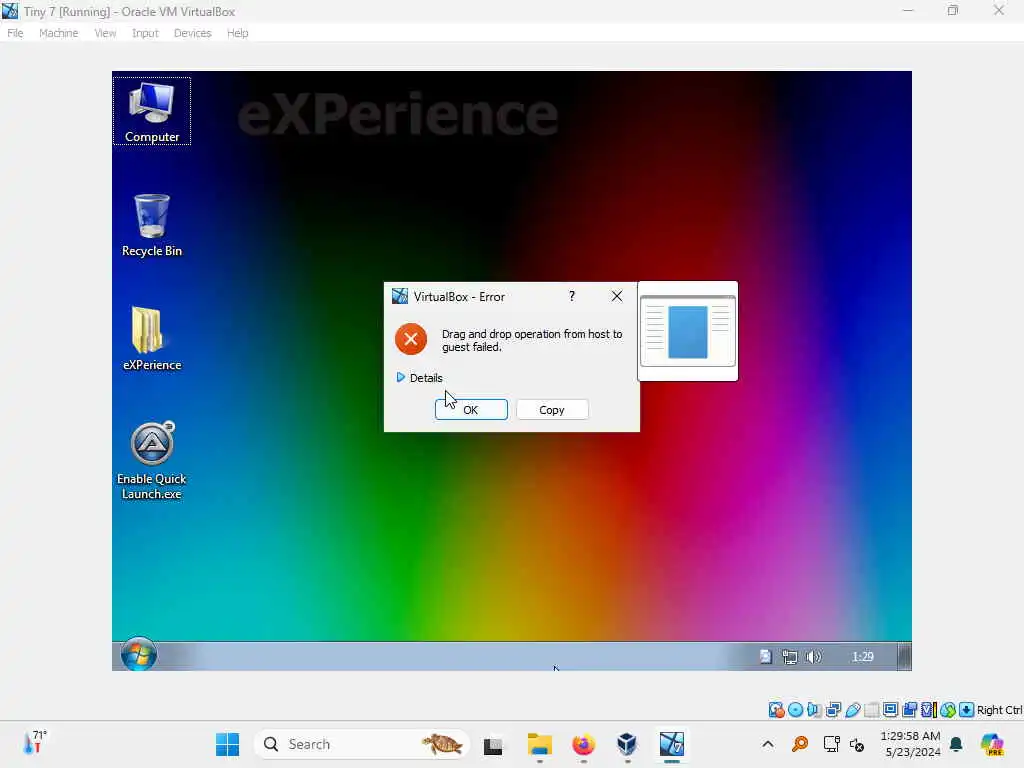Click the audio status bar icon

tap(814, 710)
